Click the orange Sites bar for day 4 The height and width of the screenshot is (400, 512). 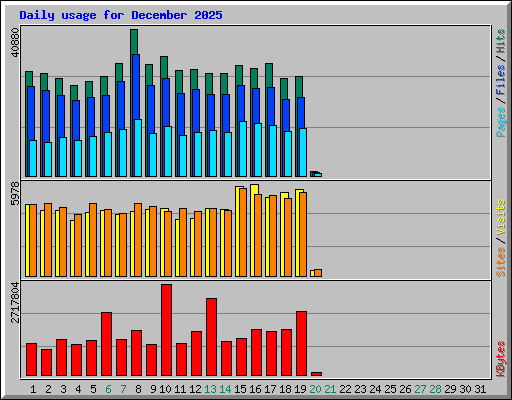point(78,245)
